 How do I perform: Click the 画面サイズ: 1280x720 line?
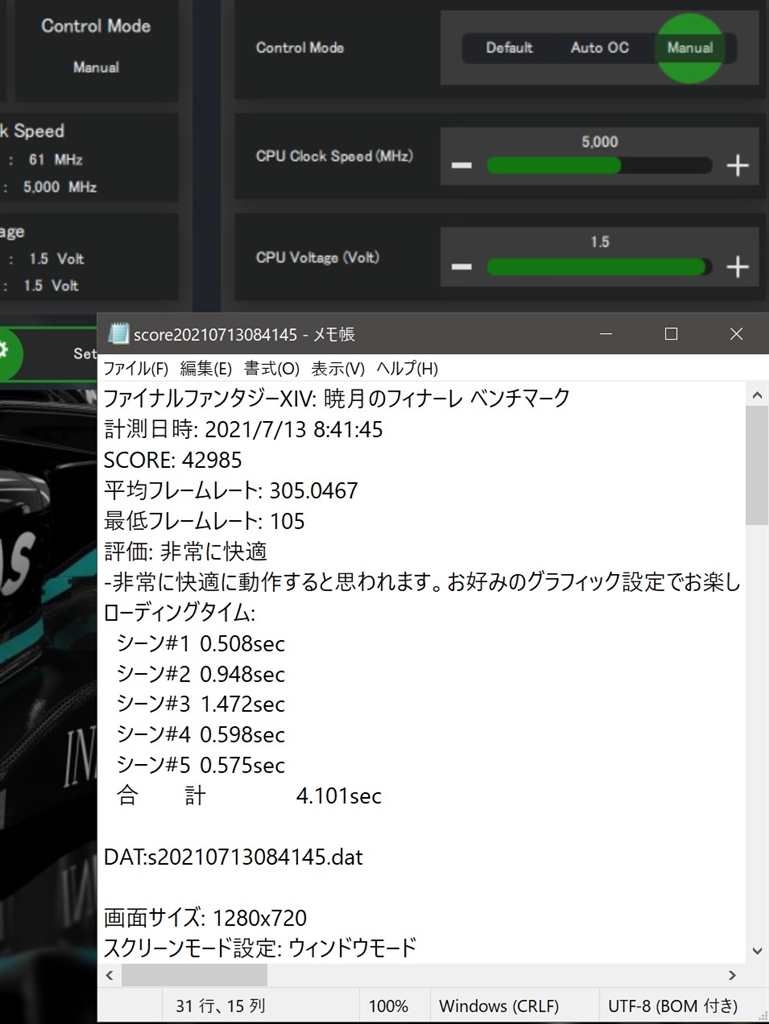pyautogui.click(x=205, y=918)
